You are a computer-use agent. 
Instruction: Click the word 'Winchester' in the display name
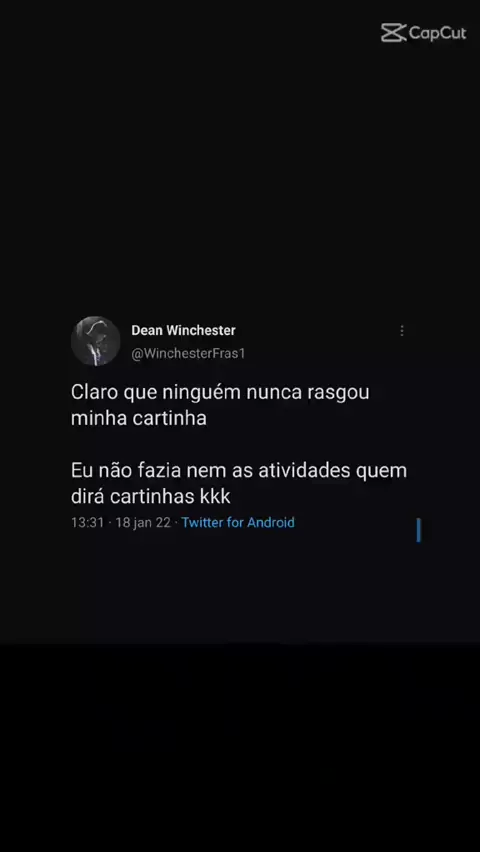(x=201, y=330)
